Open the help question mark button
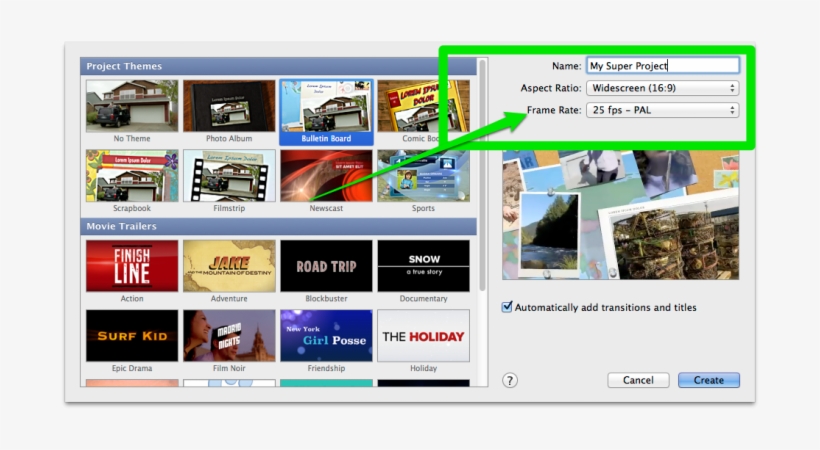 click(510, 380)
